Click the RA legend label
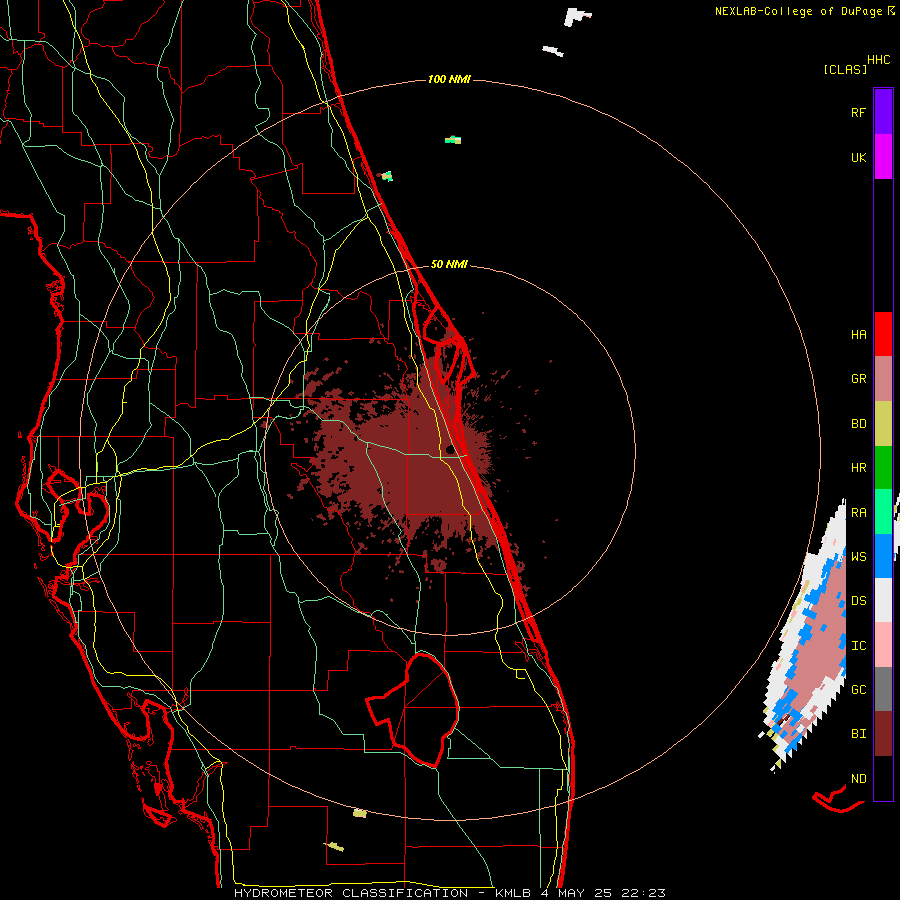Screen dimensions: 900x900 [x=858, y=513]
